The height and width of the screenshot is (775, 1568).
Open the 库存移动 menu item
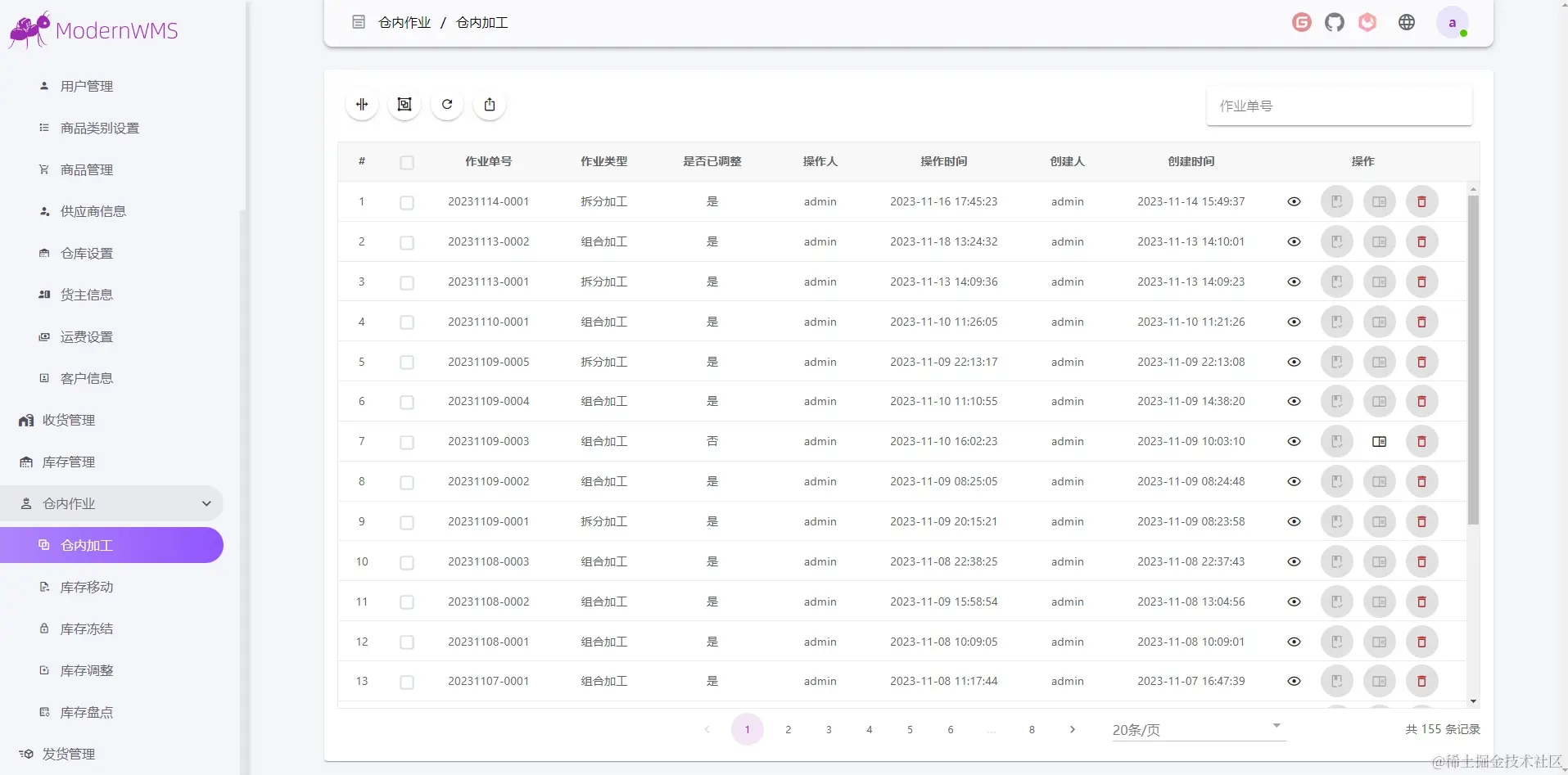click(88, 587)
